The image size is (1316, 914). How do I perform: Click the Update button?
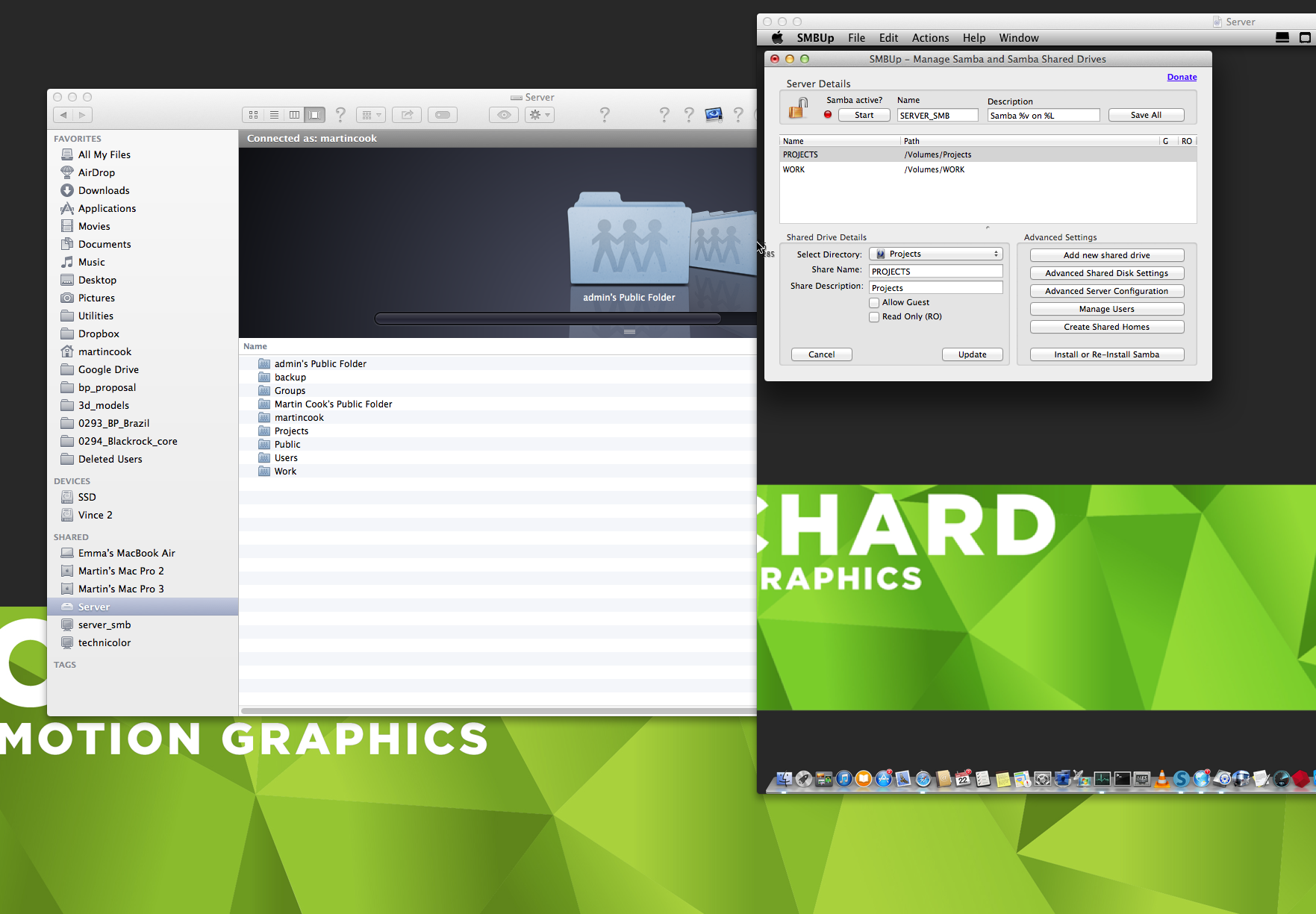coord(972,354)
